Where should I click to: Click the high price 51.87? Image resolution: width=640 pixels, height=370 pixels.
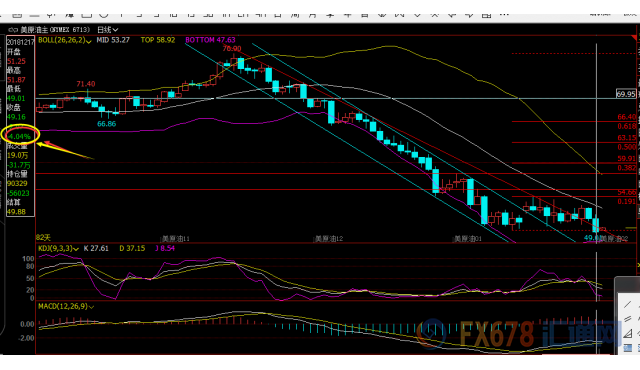(16, 80)
